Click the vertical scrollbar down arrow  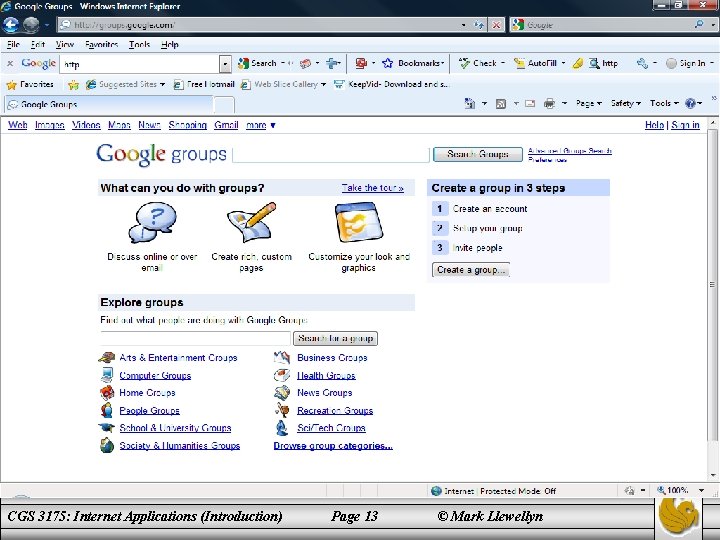[713, 476]
